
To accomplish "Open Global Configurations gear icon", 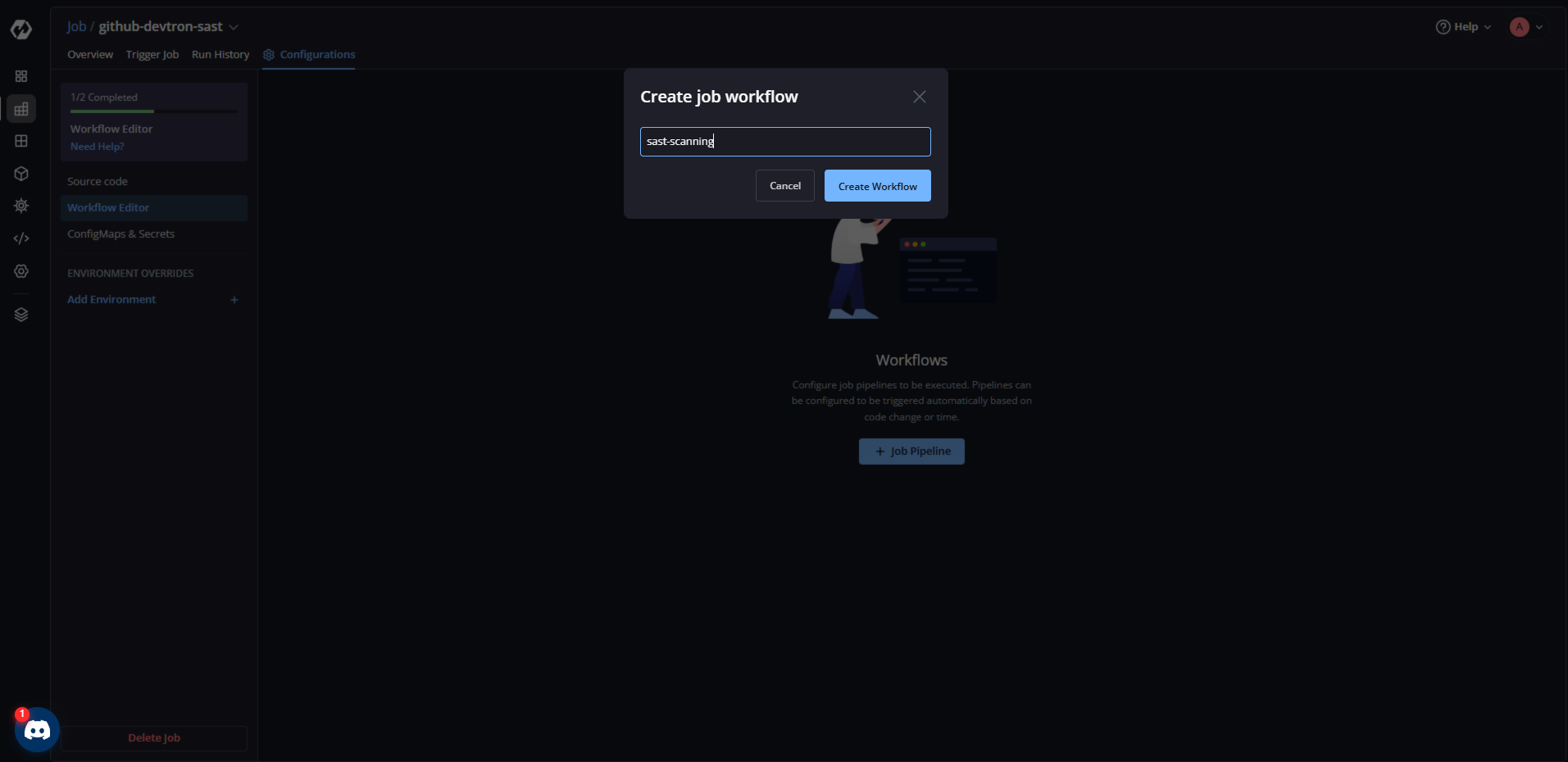I will click(x=21, y=271).
